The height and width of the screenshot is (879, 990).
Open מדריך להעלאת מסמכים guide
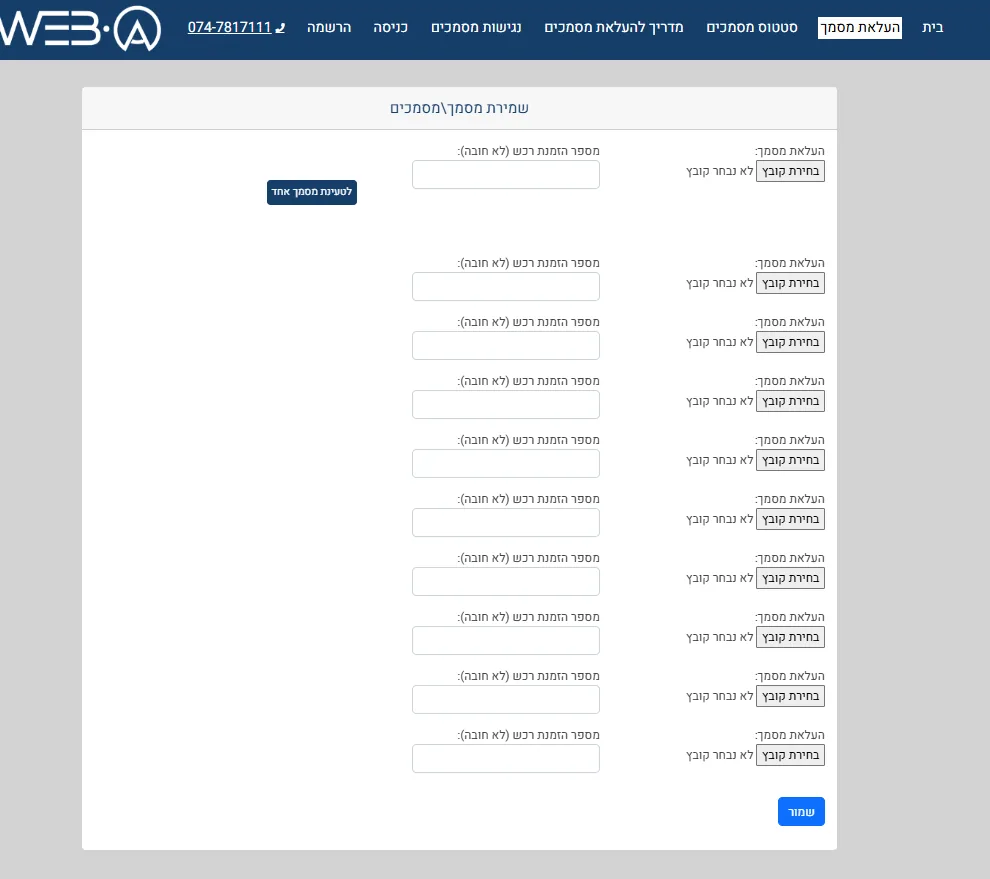pos(614,27)
